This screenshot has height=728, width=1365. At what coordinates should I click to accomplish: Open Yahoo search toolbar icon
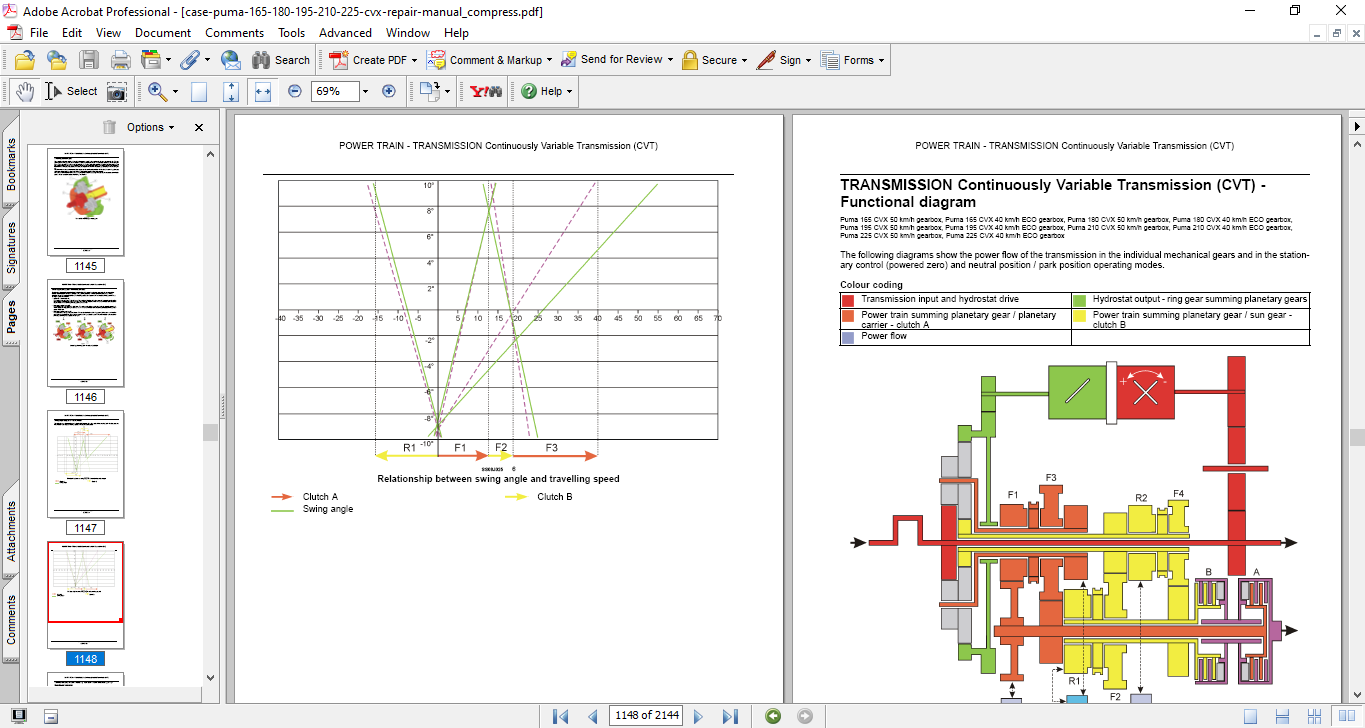(487, 91)
